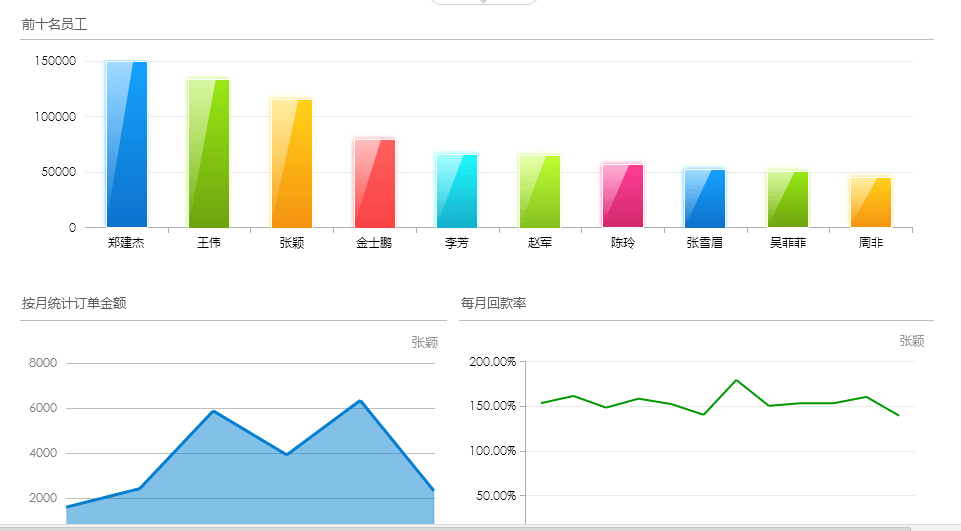Select the blue bar for 张雪眉

pyautogui.click(x=705, y=198)
